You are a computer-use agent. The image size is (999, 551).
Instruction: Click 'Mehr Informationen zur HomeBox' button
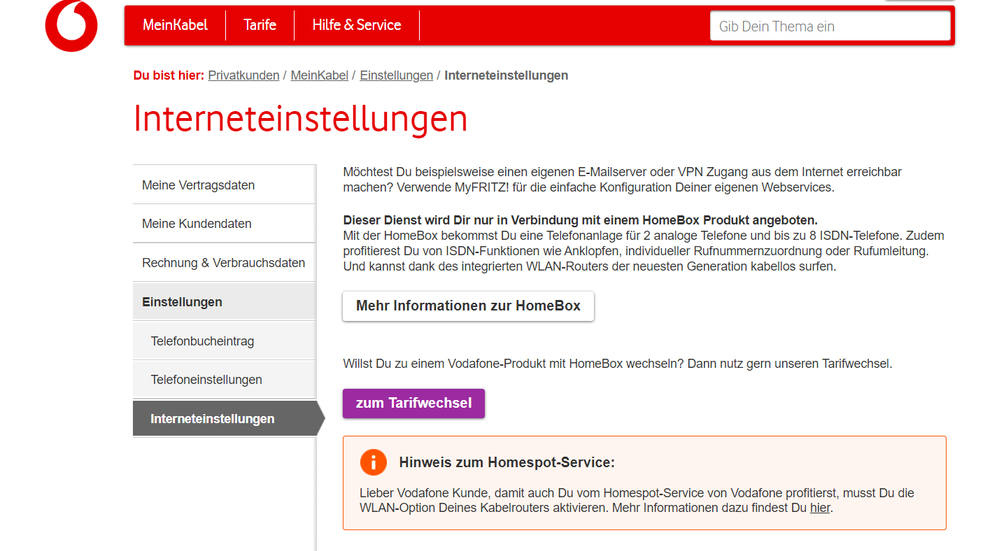pos(468,306)
